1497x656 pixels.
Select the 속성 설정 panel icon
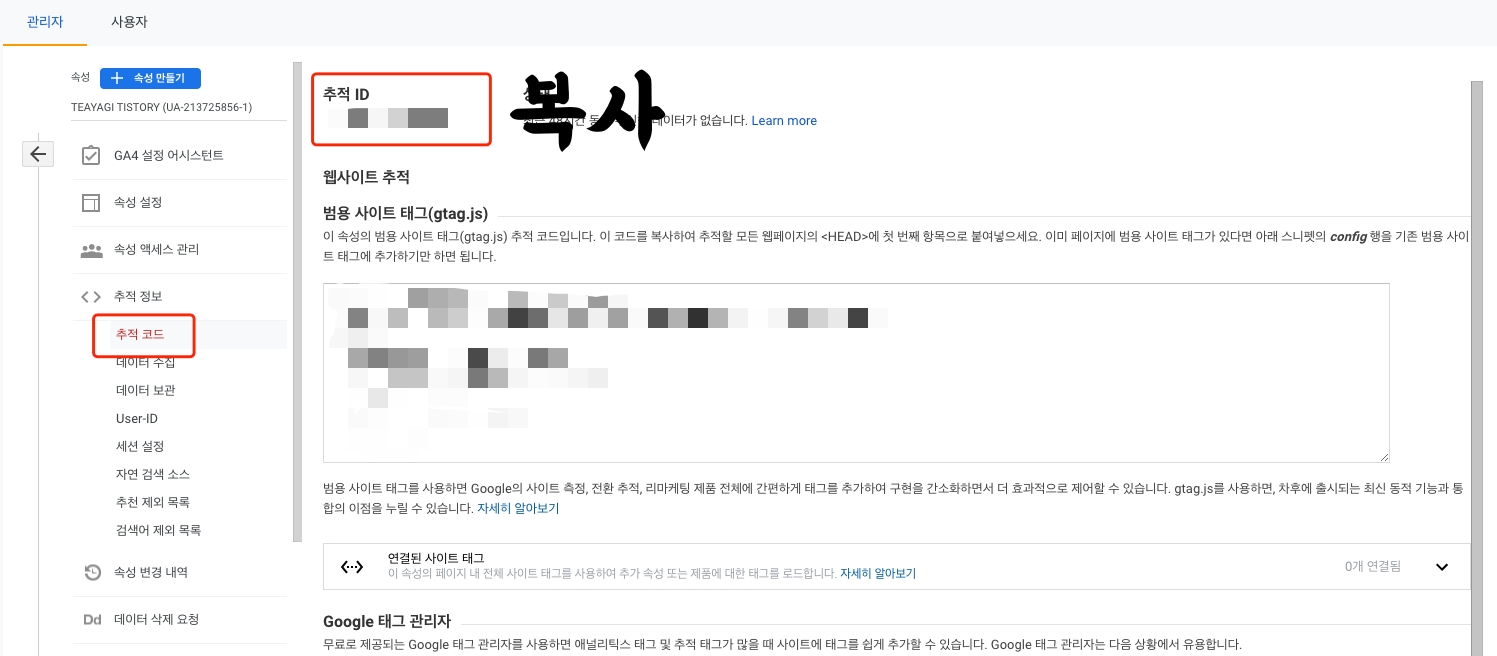[91, 202]
